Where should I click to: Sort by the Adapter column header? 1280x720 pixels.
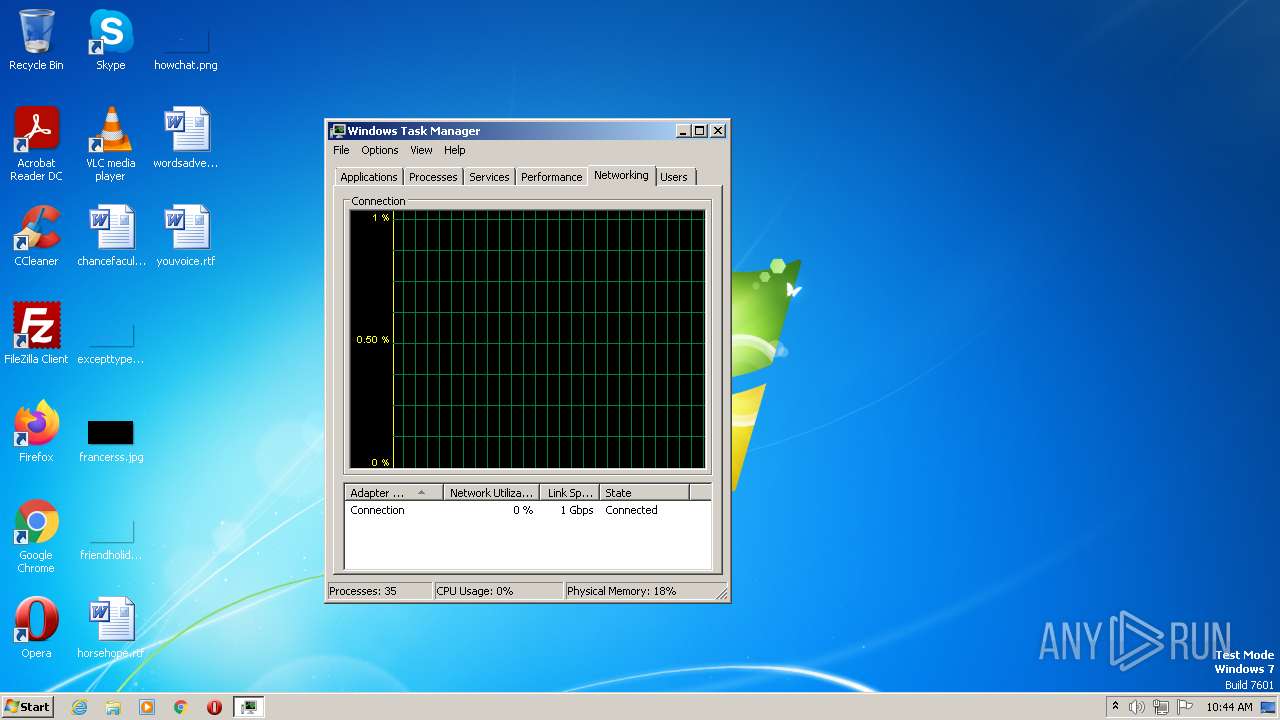click(394, 493)
